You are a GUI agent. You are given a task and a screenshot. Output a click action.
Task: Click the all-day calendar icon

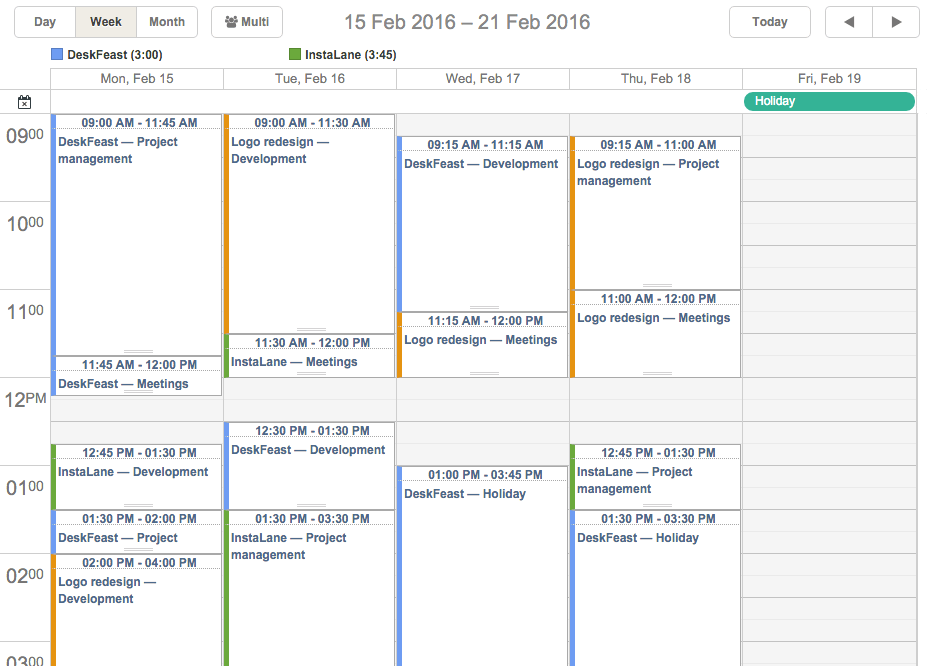[x=24, y=102]
